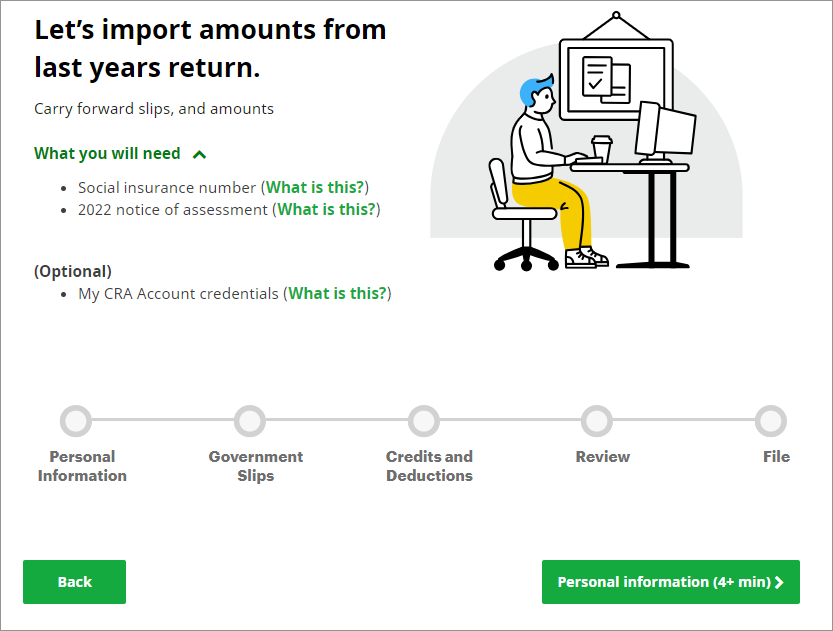Click the 'File' step label
Viewport: 833px width, 631px height.
click(x=776, y=457)
